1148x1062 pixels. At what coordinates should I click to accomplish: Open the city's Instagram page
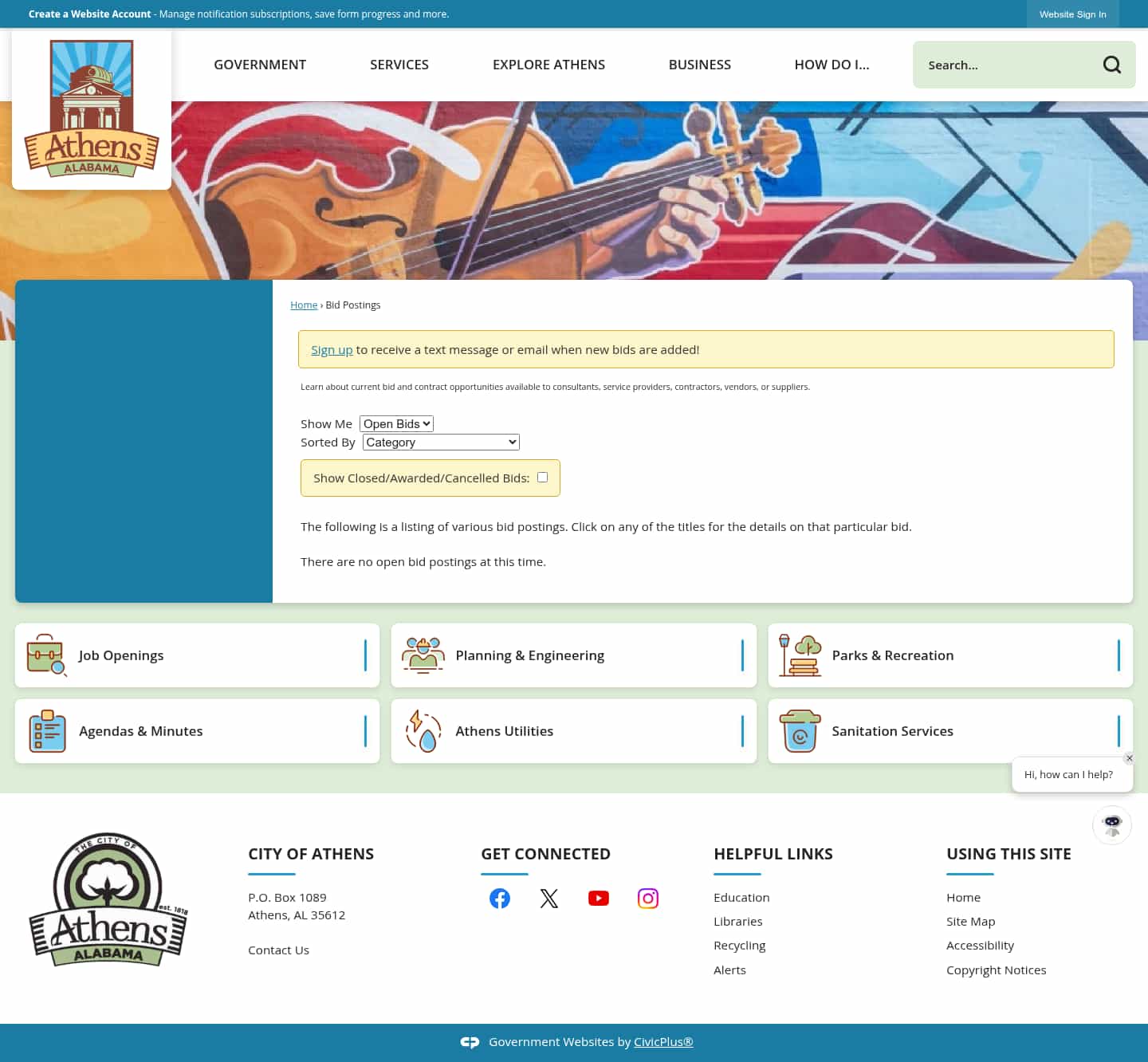[x=648, y=898]
